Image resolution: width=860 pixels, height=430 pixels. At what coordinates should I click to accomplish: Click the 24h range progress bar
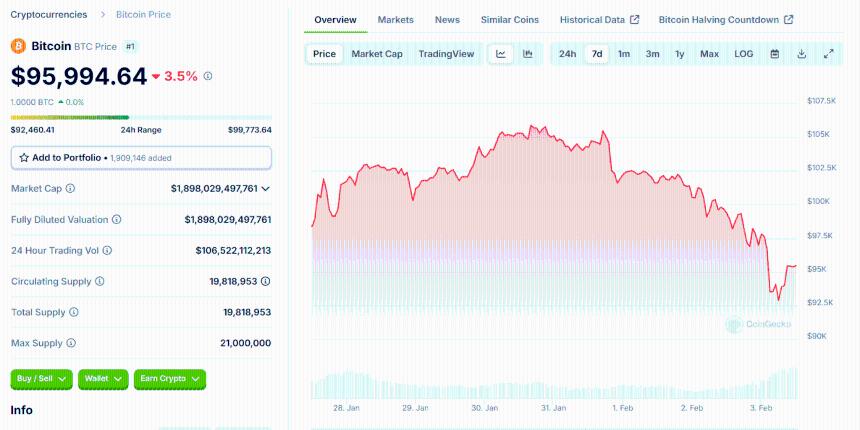point(141,117)
